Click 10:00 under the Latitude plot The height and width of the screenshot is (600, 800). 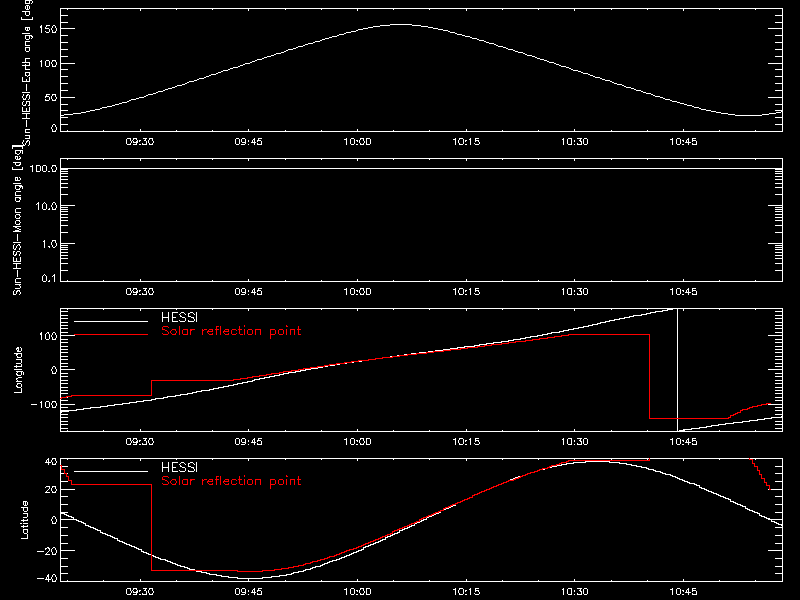[x=357, y=592]
